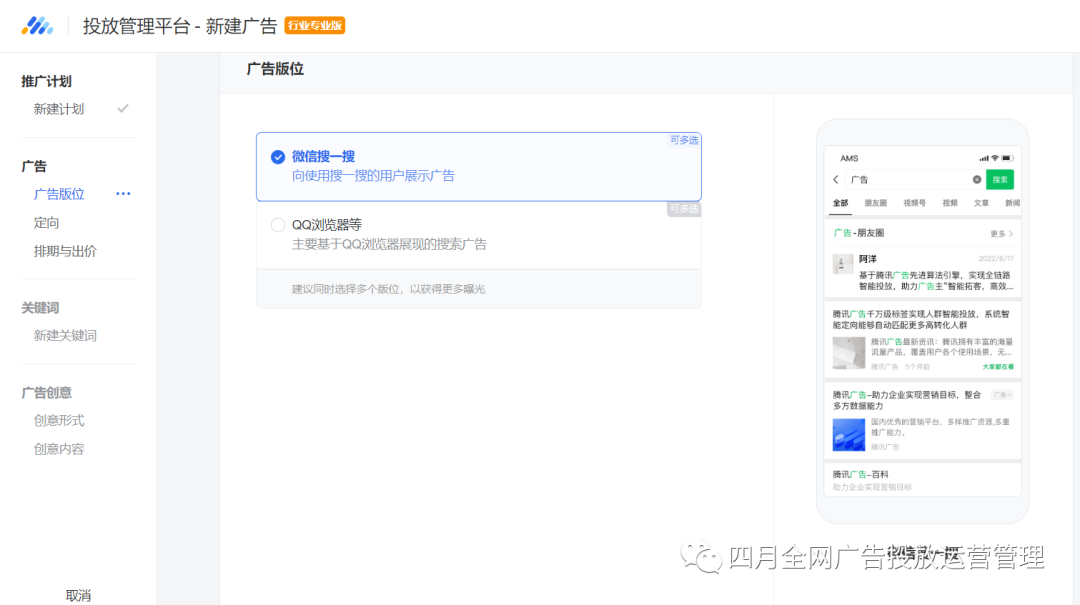The image size is (1080, 605).
Task: Click back arrow in phone preview
Action: pyautogui.click(x=836, y=180)
